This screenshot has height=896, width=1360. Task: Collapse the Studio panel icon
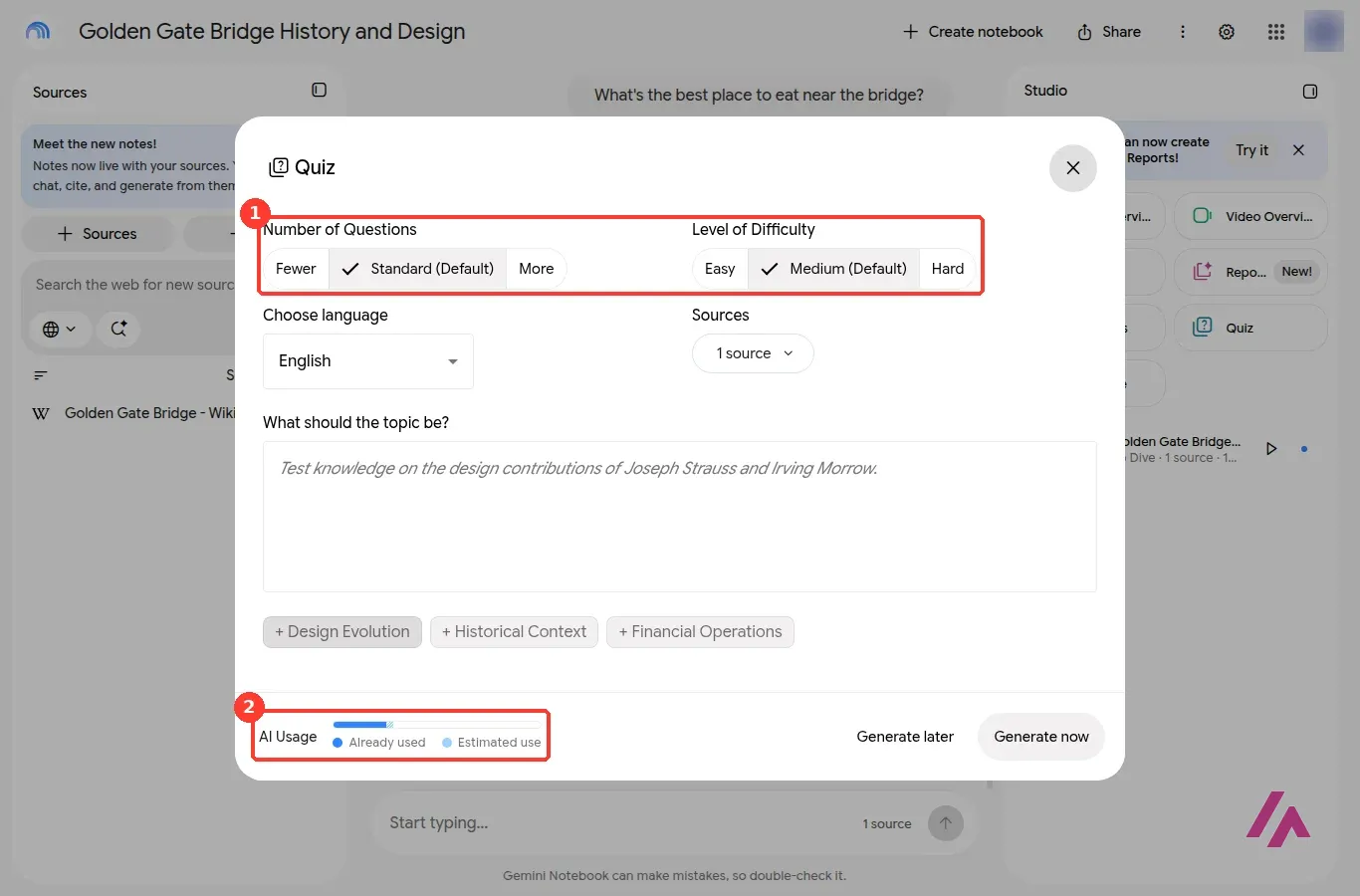click(x=1310, y=92)
